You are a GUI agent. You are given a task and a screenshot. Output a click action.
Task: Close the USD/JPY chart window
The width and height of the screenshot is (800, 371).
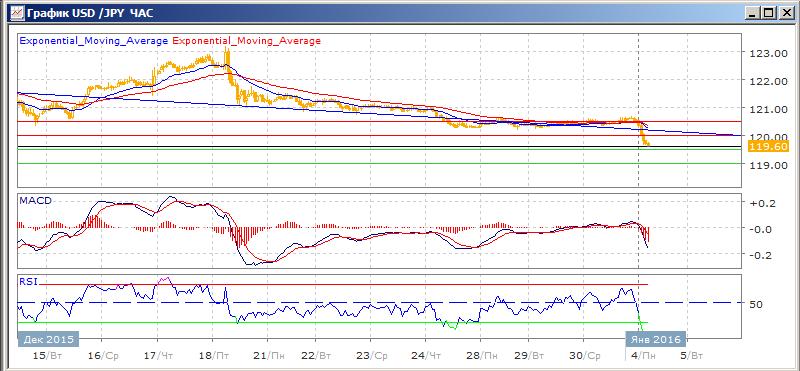click(x=786, y=13)
